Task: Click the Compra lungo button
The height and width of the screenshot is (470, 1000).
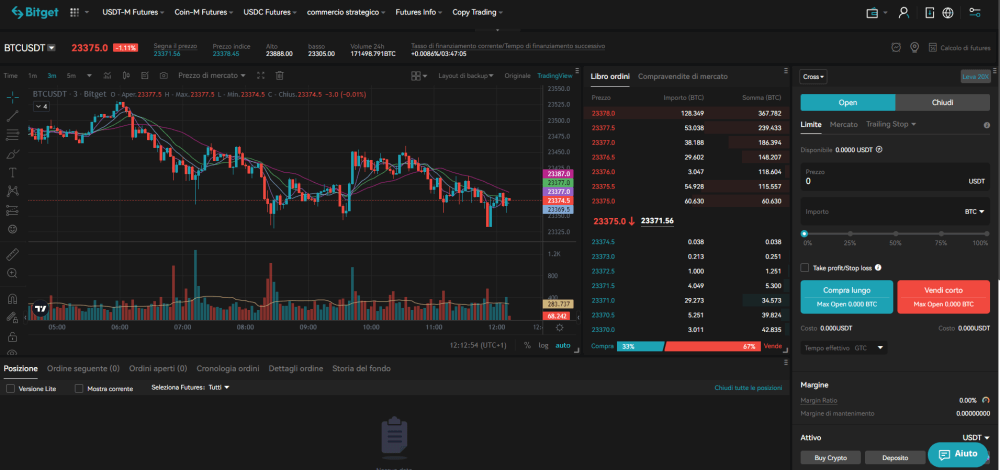Action: point(846,297)
